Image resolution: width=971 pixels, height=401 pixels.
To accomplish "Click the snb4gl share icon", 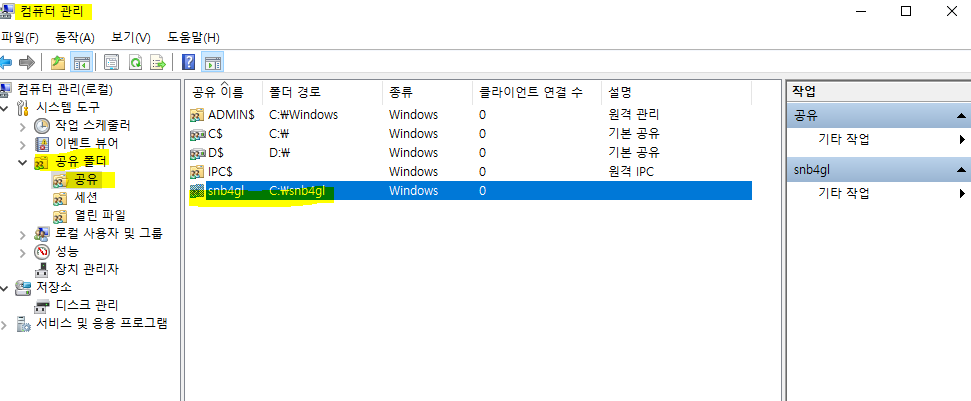I will 198,191.
